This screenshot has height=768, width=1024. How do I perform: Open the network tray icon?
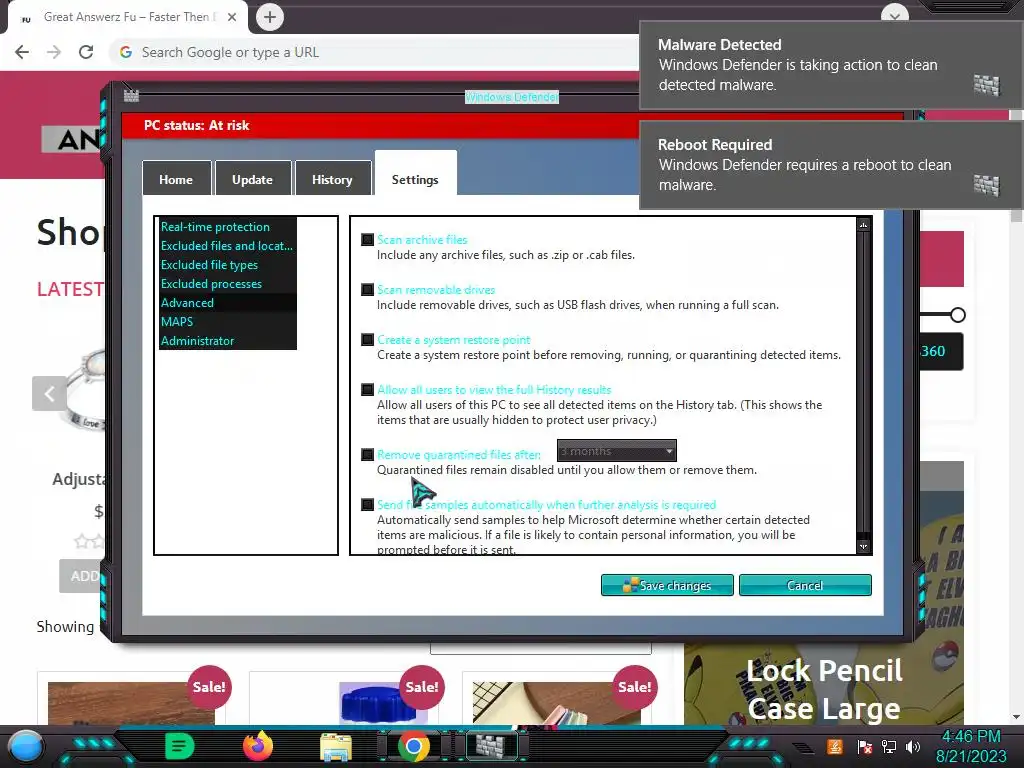[x=889, y=746]
